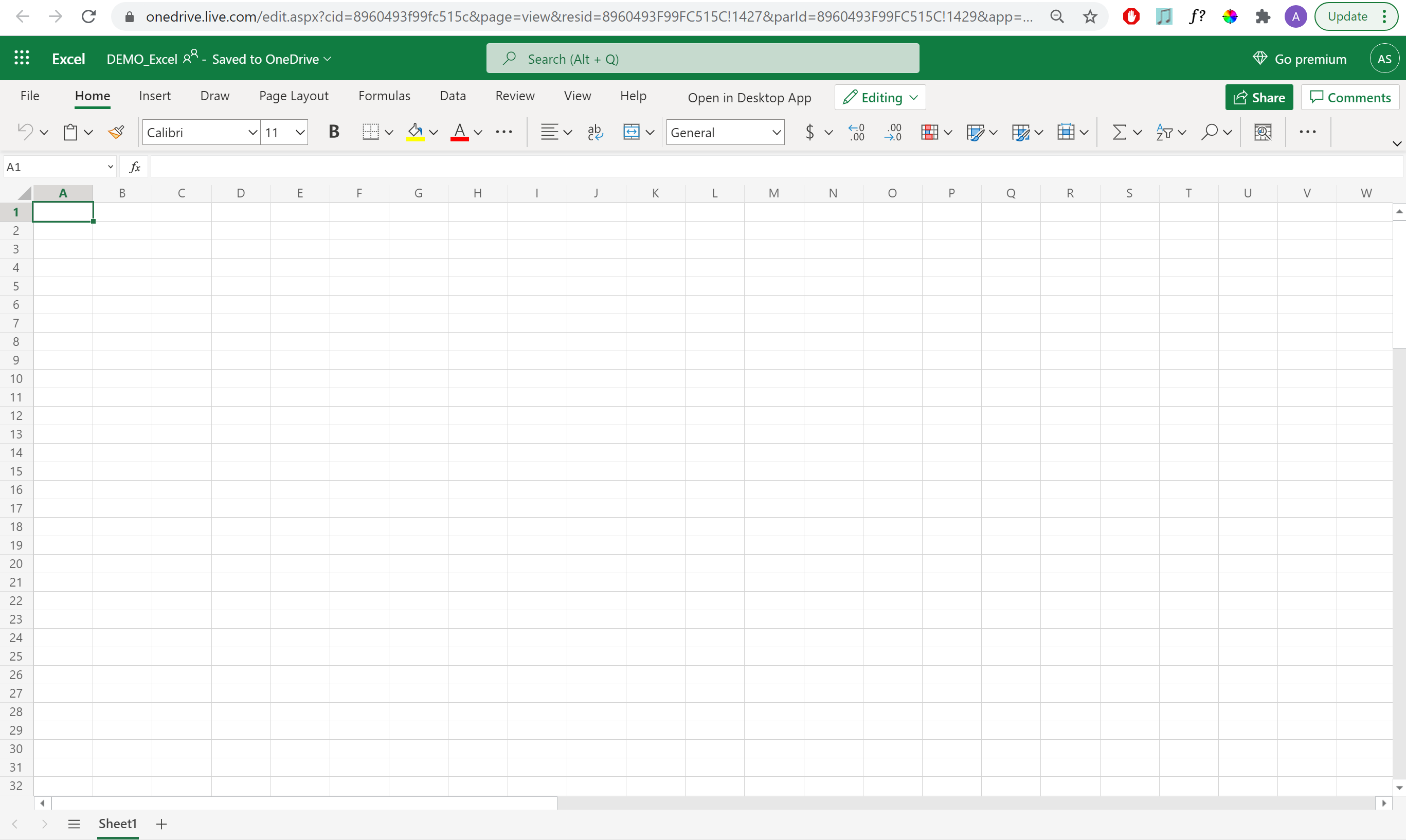1406x840 pixels.
Task: Click the fx insert function icon
Action: click(x=135, y=167)
